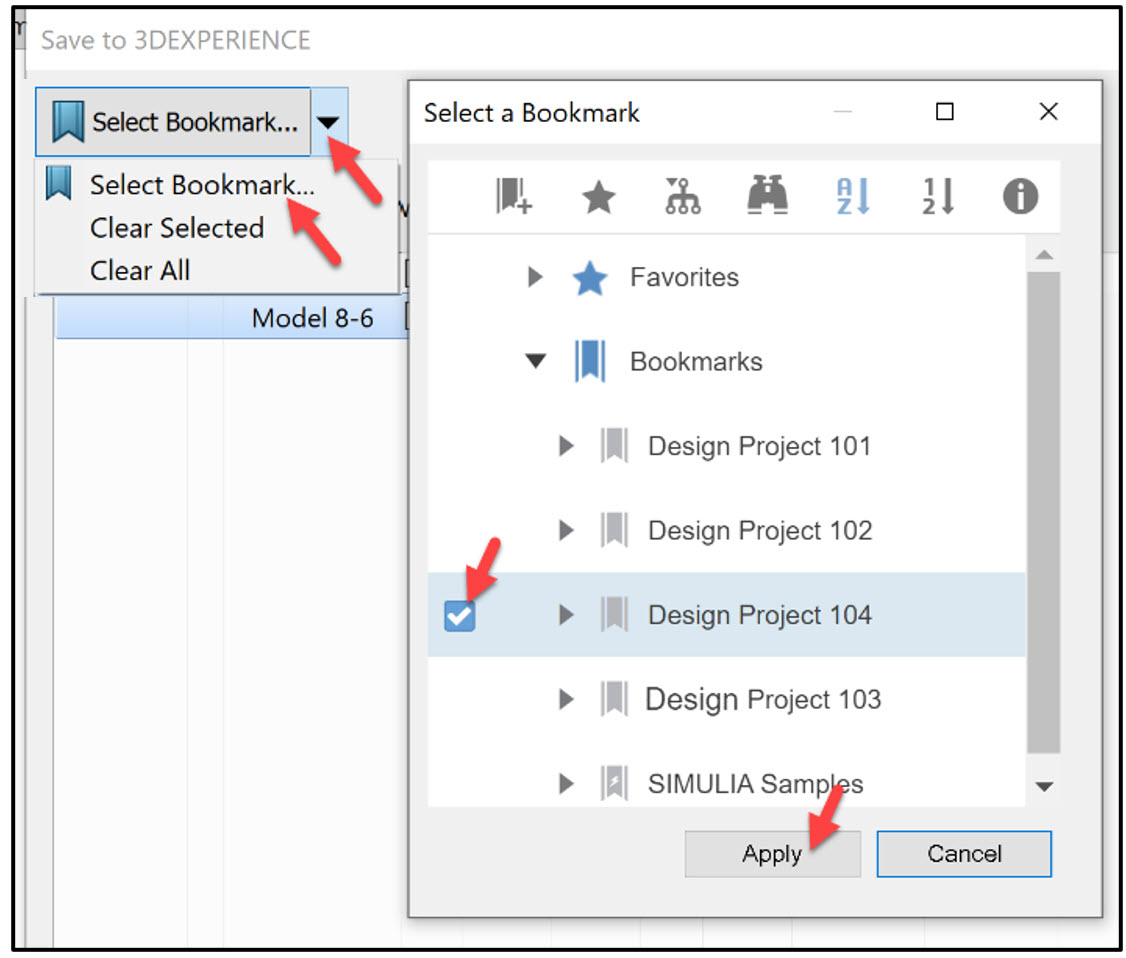This screenshot has height=958, width=1126.
Task: Click the bookmark icon on the Select Bookmark button
Action: pyautogui.click(x=66, y=120)
